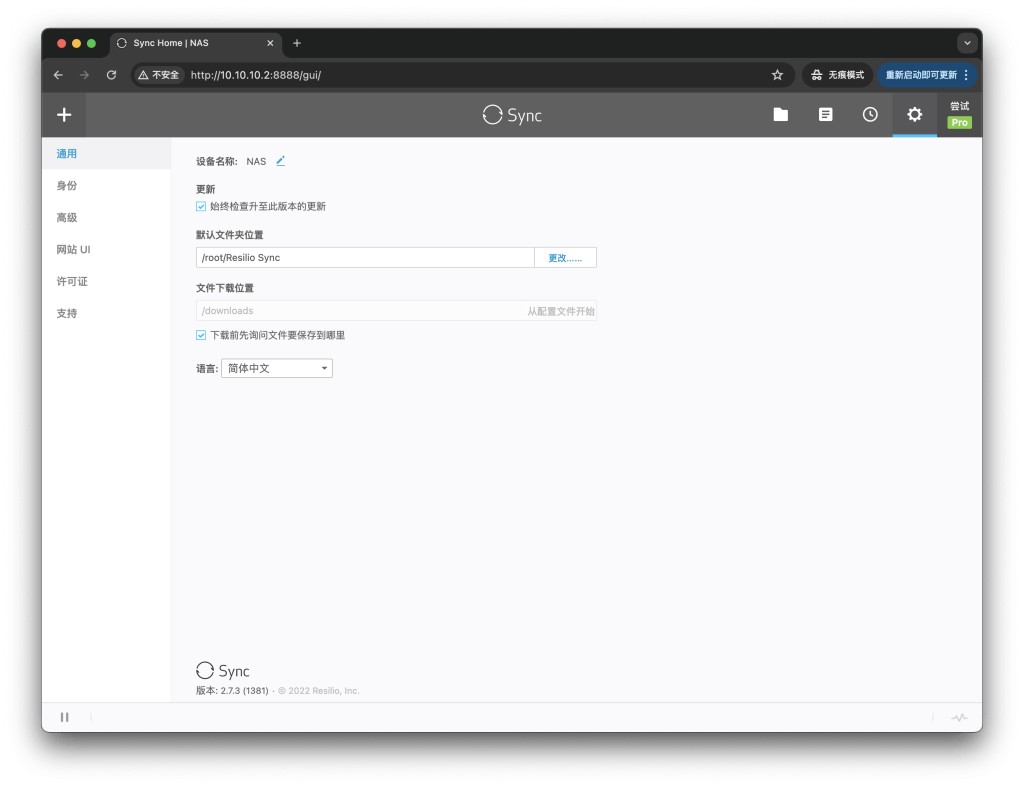Select the Sync Home | NAS browser tab
The height and width of the screenshot is (787, 1024).
tap(196, 43)
